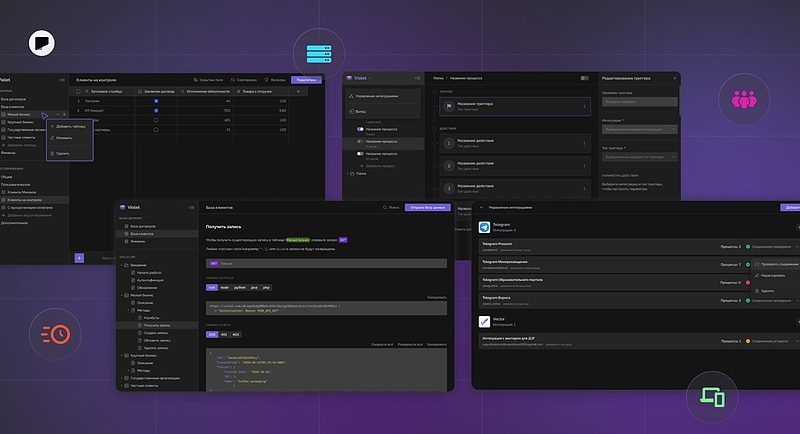Toggle the process switch in the editor header

(x=584, y=77)
